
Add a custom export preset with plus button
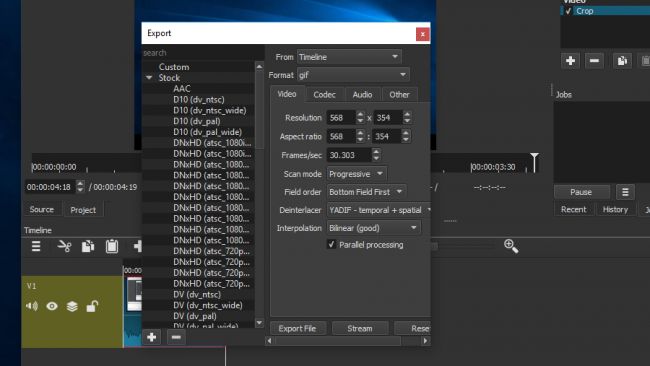pyautogui.click(x=152, y=337)
